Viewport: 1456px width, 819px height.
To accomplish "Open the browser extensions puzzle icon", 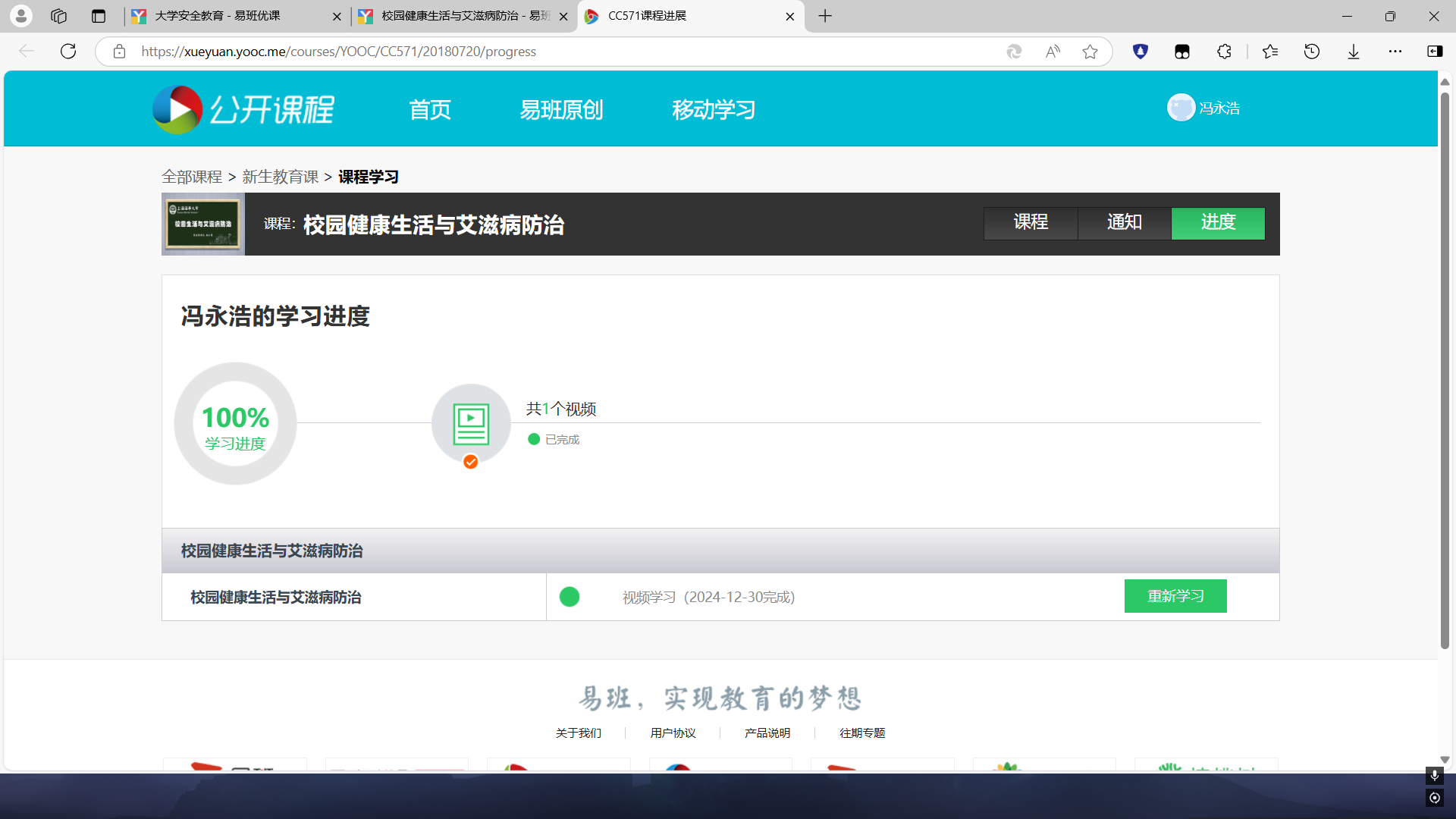I will coord(1224,52).
